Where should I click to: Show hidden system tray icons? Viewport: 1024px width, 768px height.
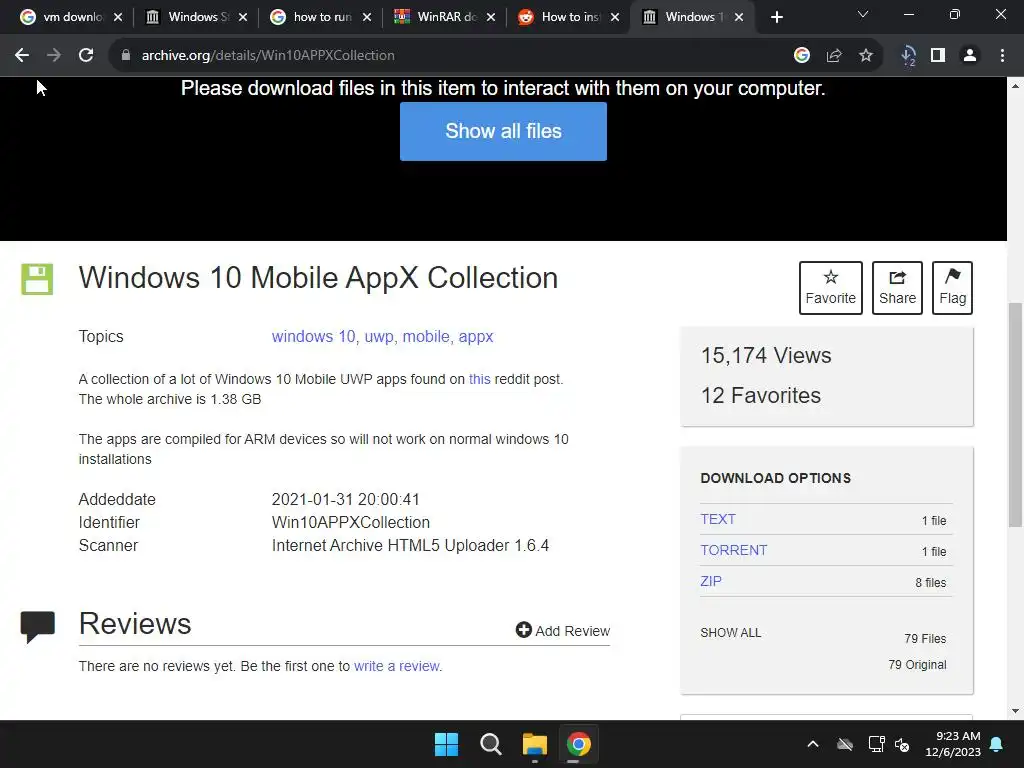click(x=813, y=744)
